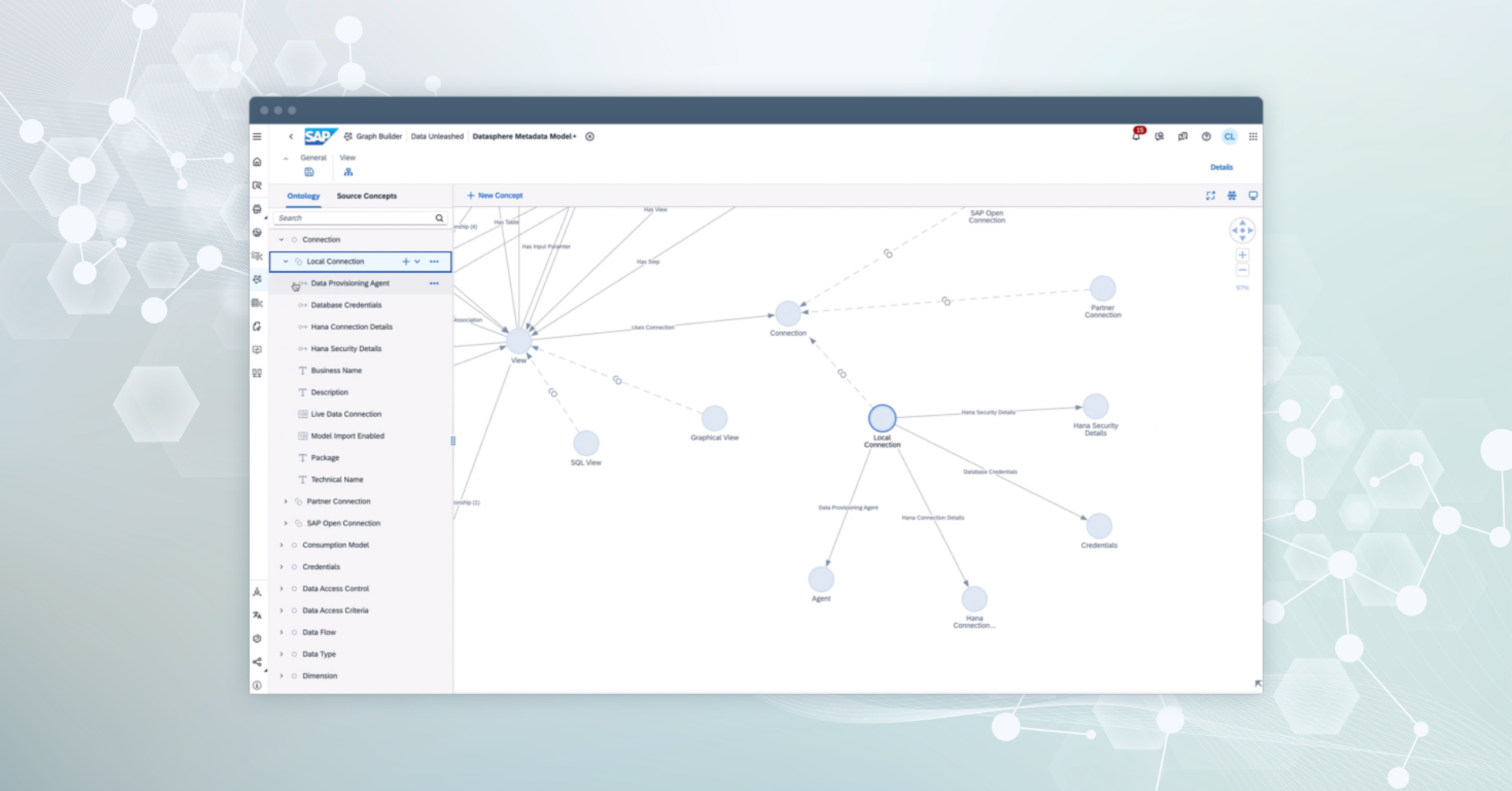
Task: Select Business Name attribute in the tree
Action: pyautogui.click(x=361, y=371)
